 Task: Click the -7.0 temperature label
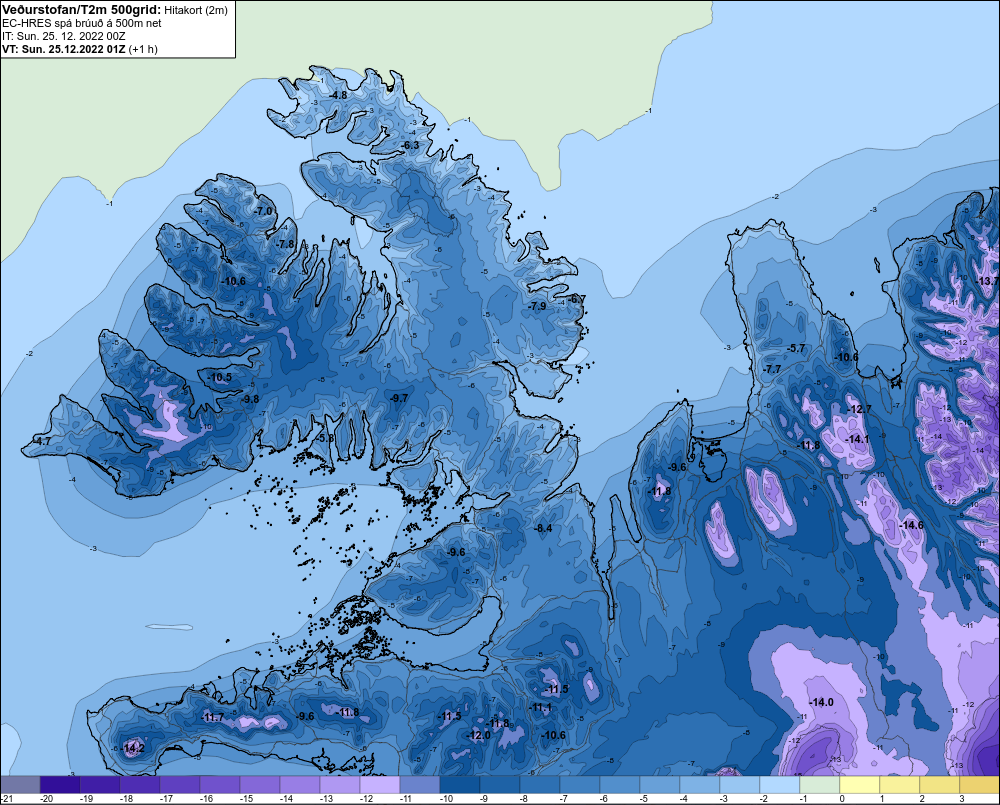[x=263, y=210]
